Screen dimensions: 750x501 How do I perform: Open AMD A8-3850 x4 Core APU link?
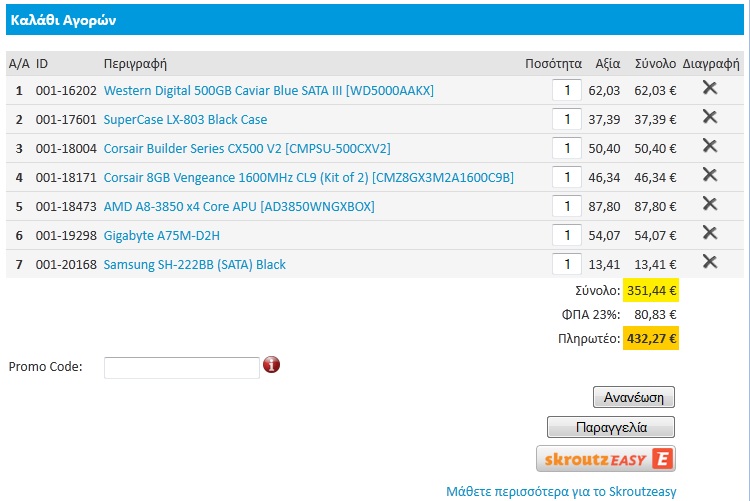coord(239,207)
